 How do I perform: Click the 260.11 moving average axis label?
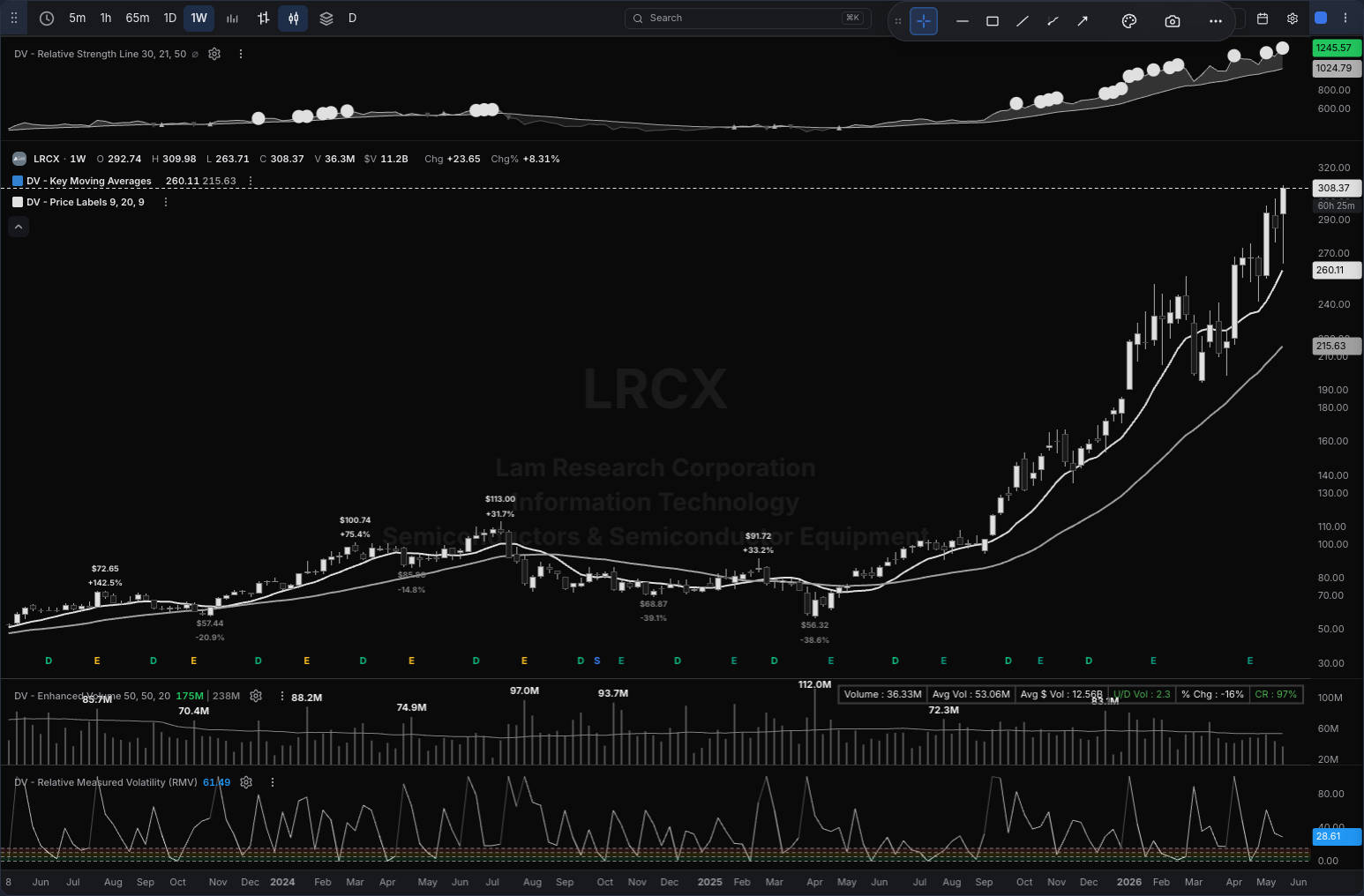coord(1338,271)
